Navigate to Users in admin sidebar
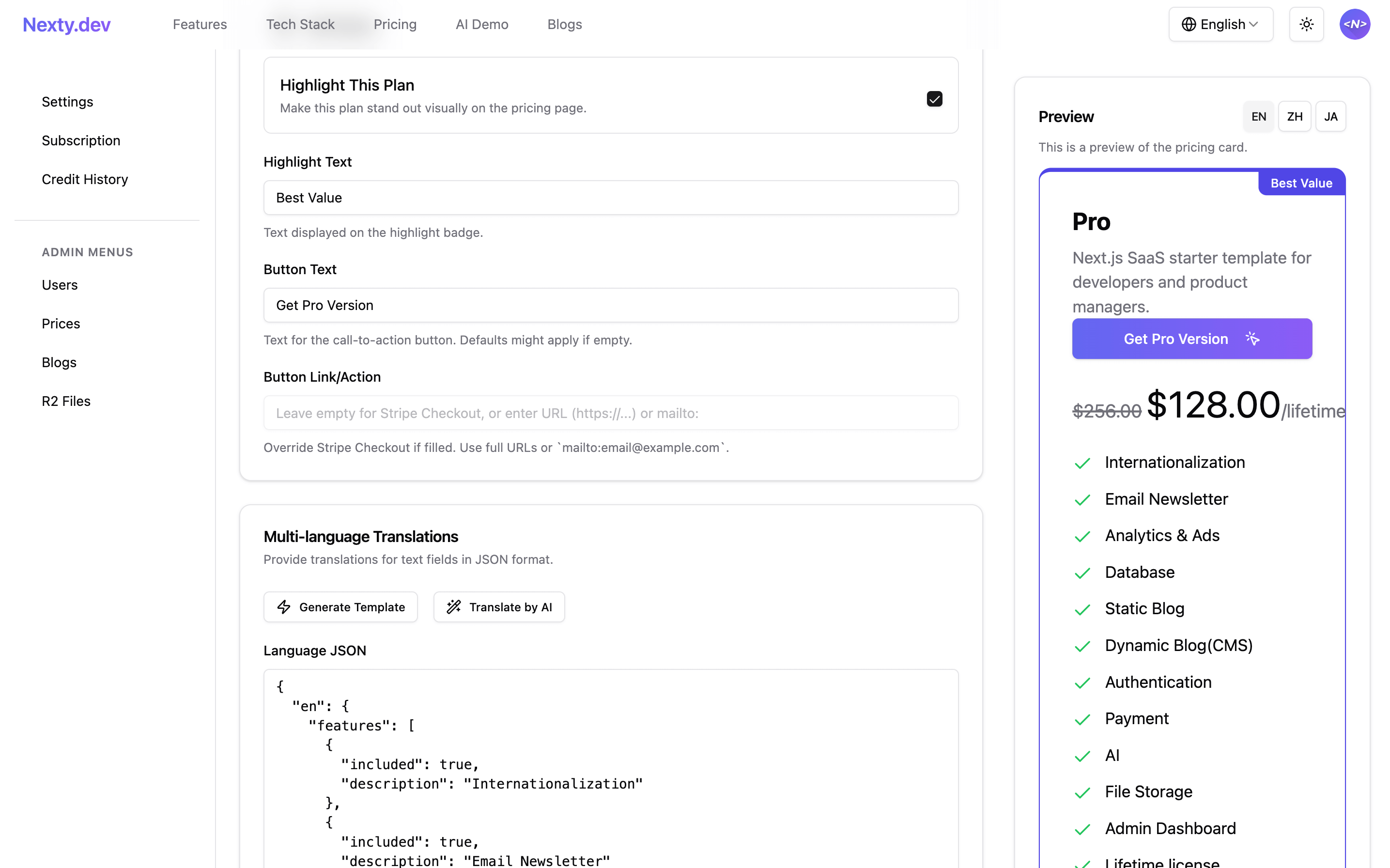The width and height of the screenshot is (1390, 868). (59, 284)
